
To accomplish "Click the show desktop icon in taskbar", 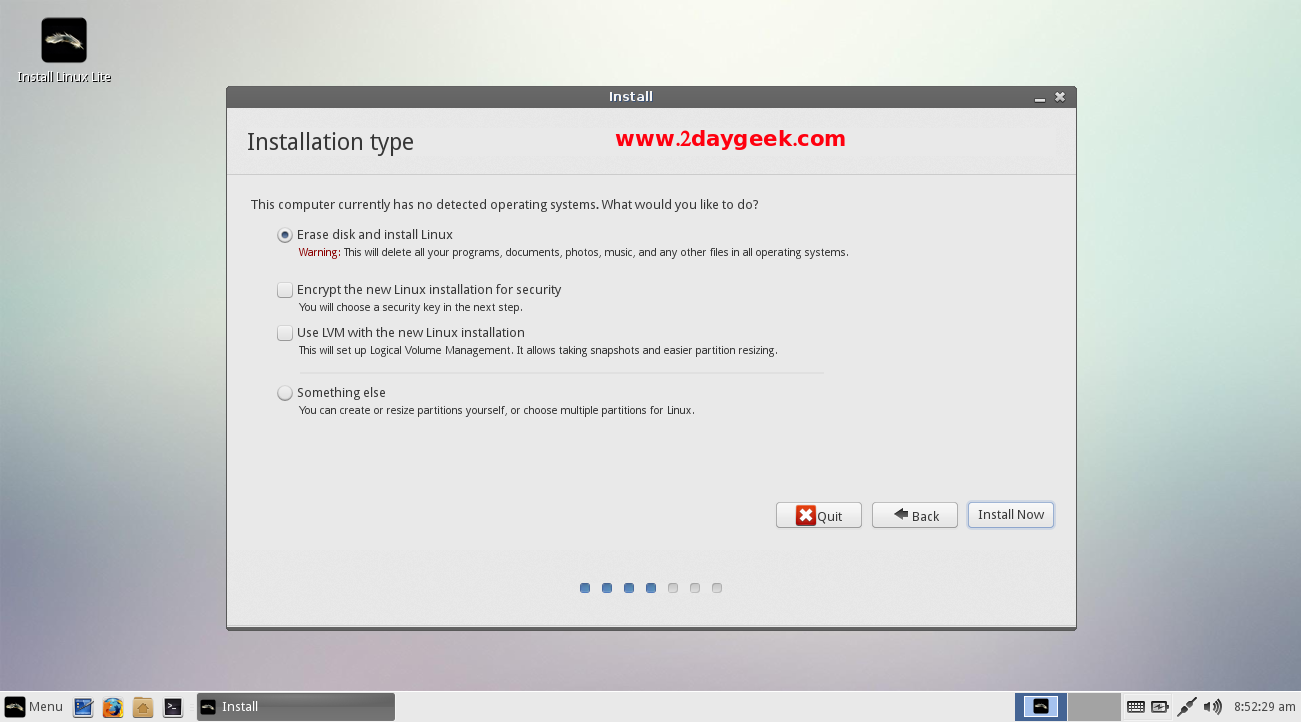I will pyautogui.click(x=83, y=707).
